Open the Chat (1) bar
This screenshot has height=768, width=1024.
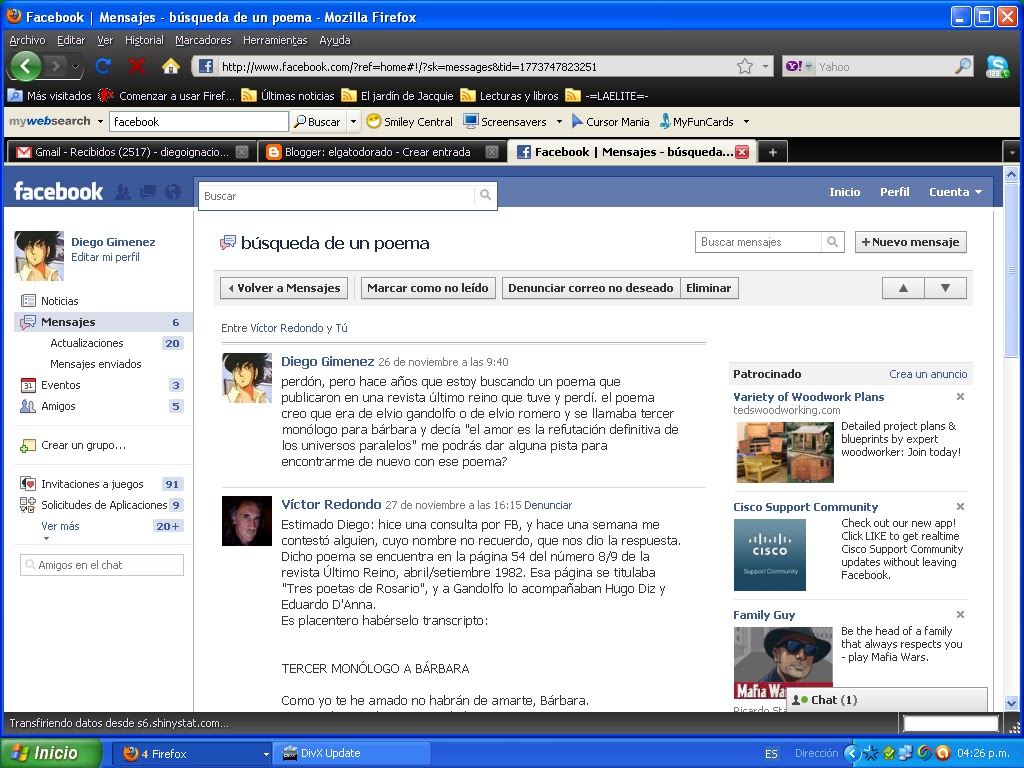click(x=887, y=699)
